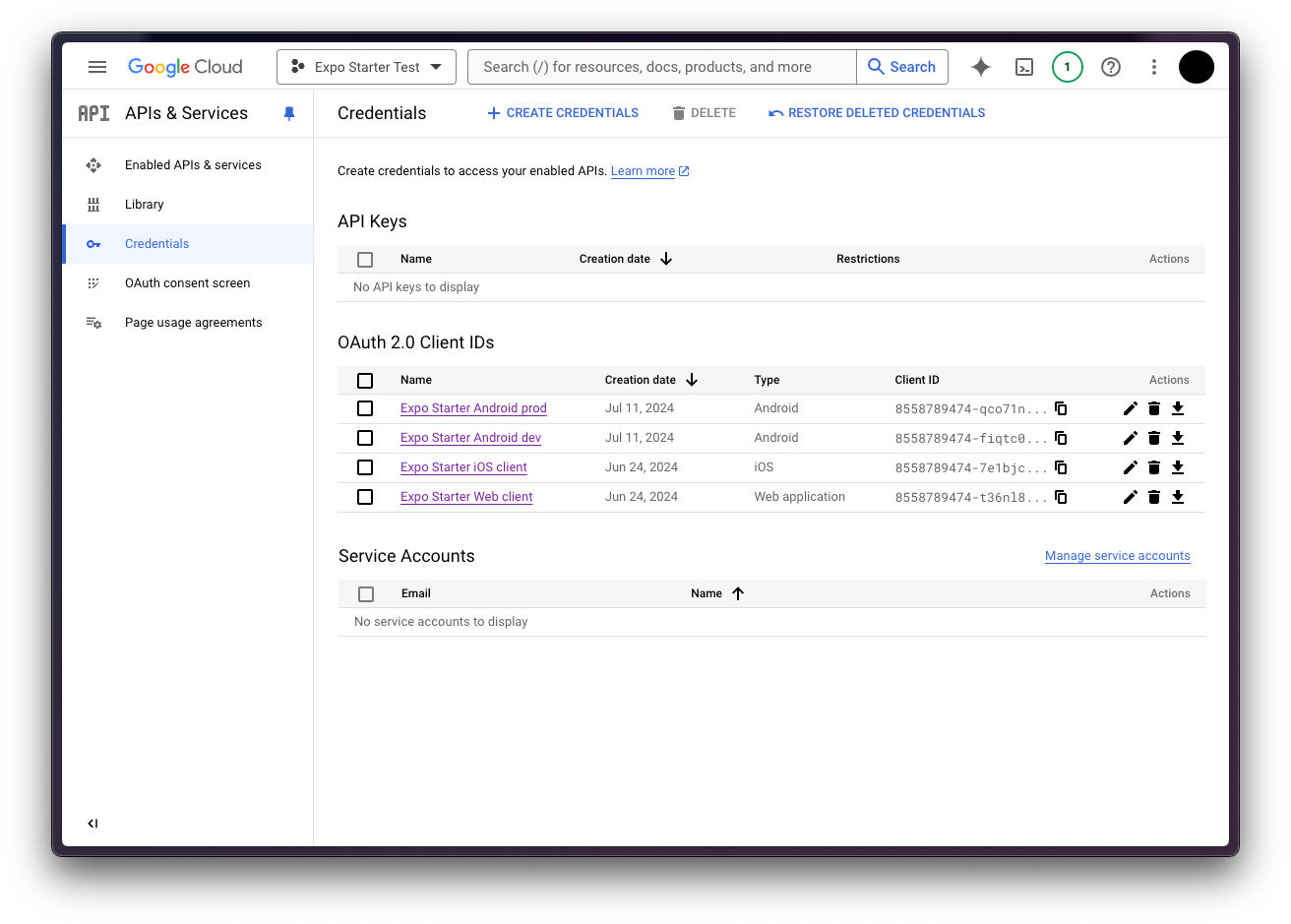Copy client ID for Expo Starter iOS client
This screenshot has height=924, width=1291.
click(1061, 467)
